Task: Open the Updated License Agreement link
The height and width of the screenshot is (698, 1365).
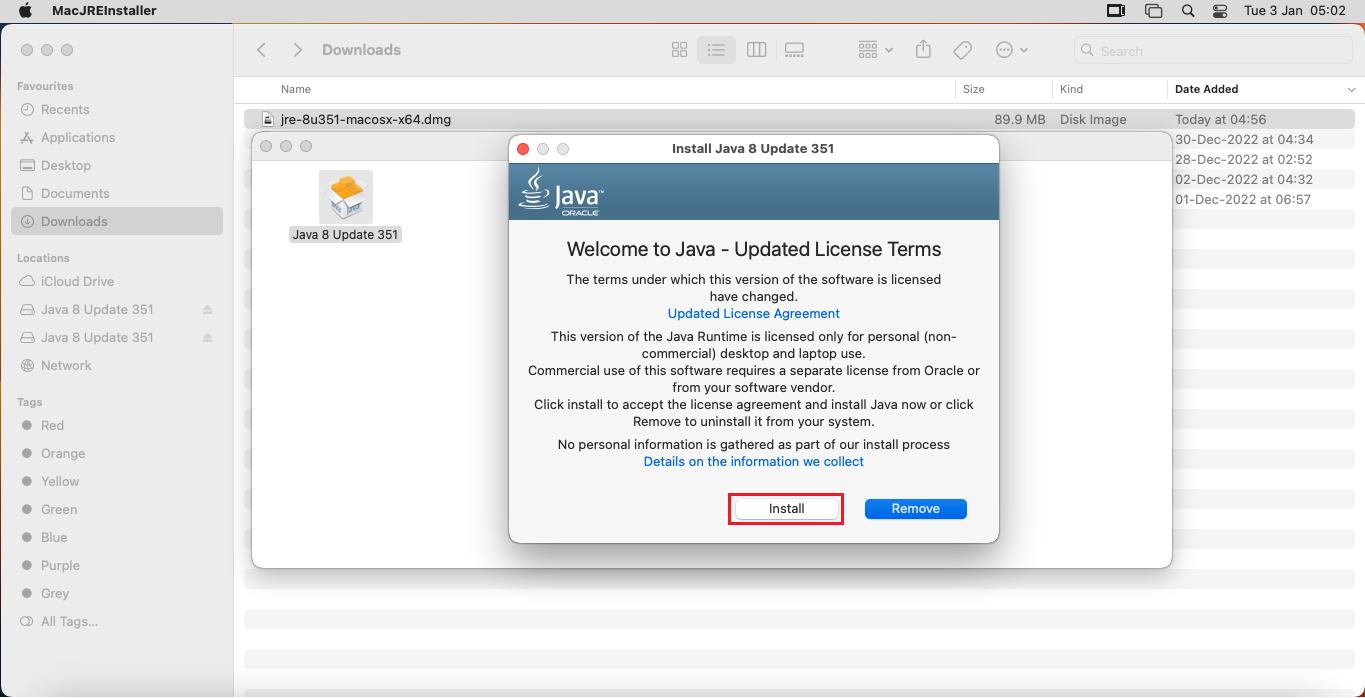Action: [x=754, y=313]
